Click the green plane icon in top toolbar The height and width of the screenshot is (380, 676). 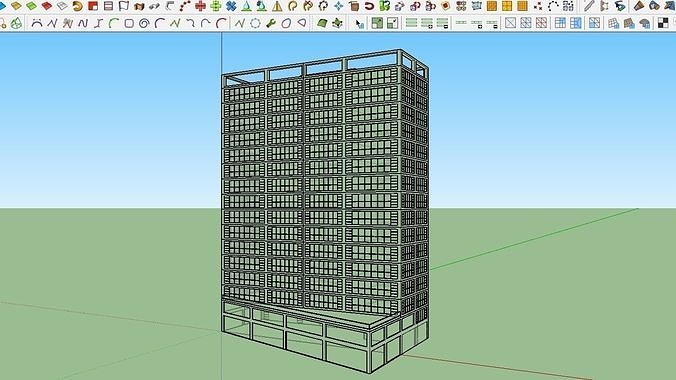(31, 6)
